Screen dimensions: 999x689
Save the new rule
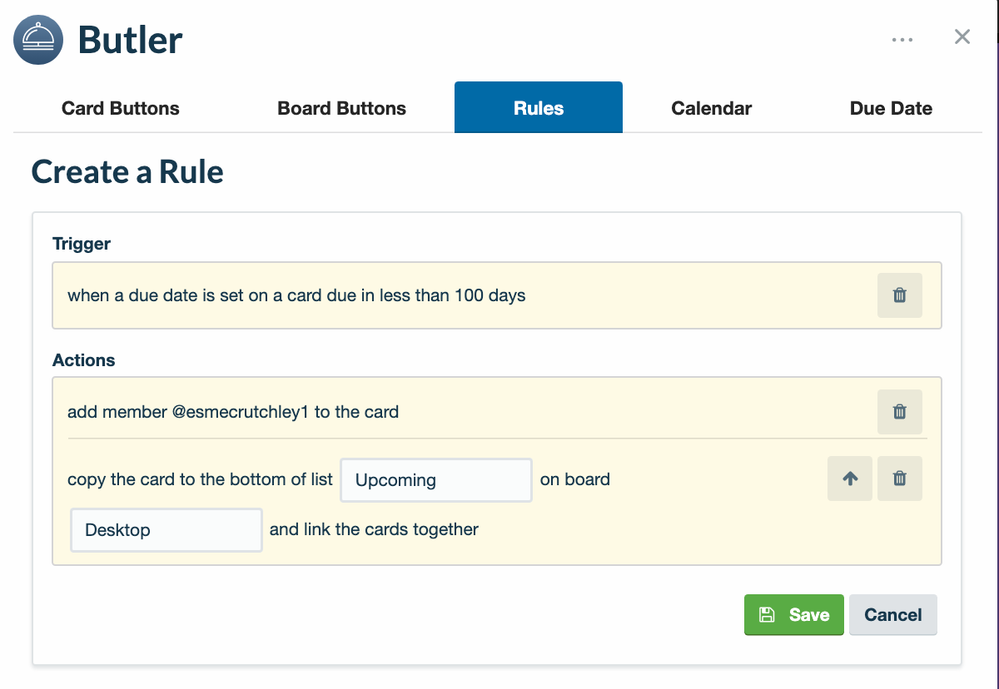[x=794, y=614]
